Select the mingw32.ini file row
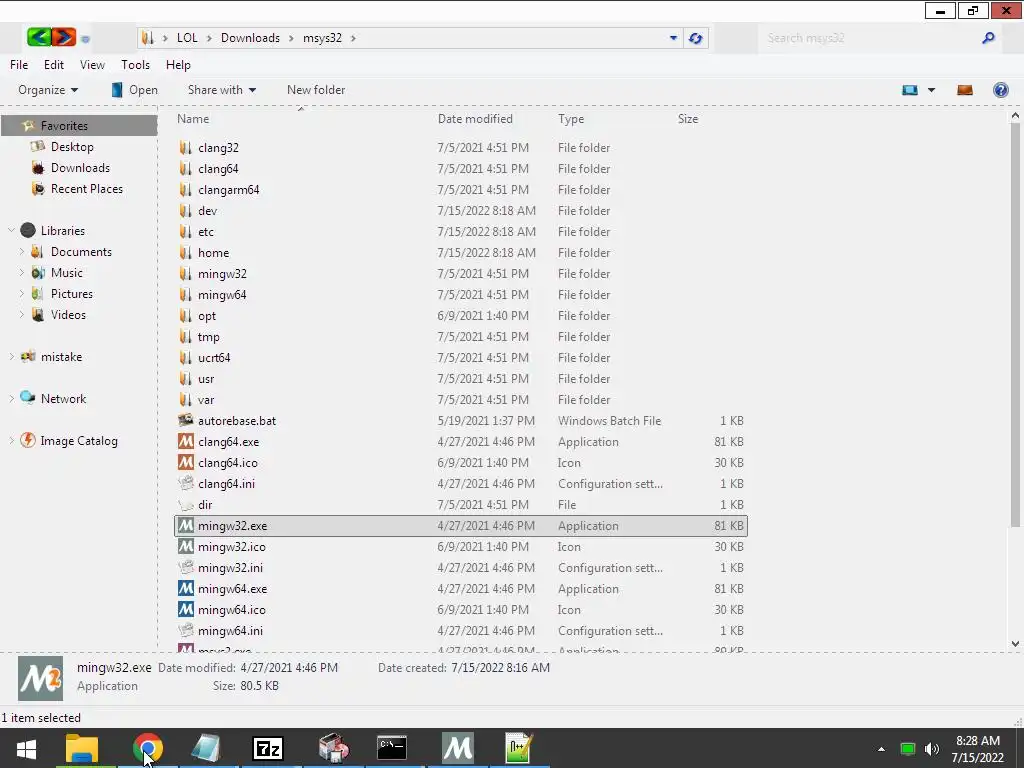 click(460, 568)
